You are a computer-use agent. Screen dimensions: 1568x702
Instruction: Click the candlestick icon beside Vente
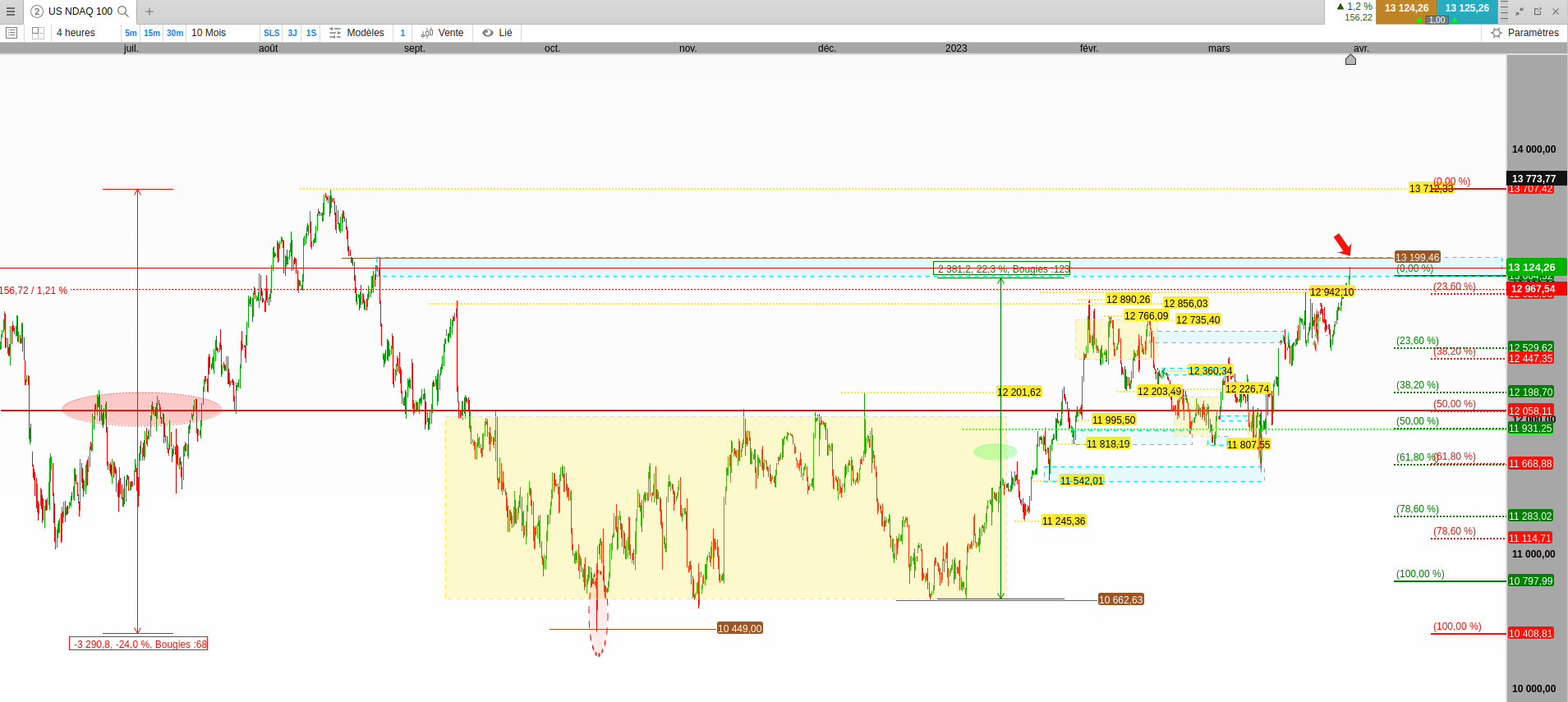[427, 33]
